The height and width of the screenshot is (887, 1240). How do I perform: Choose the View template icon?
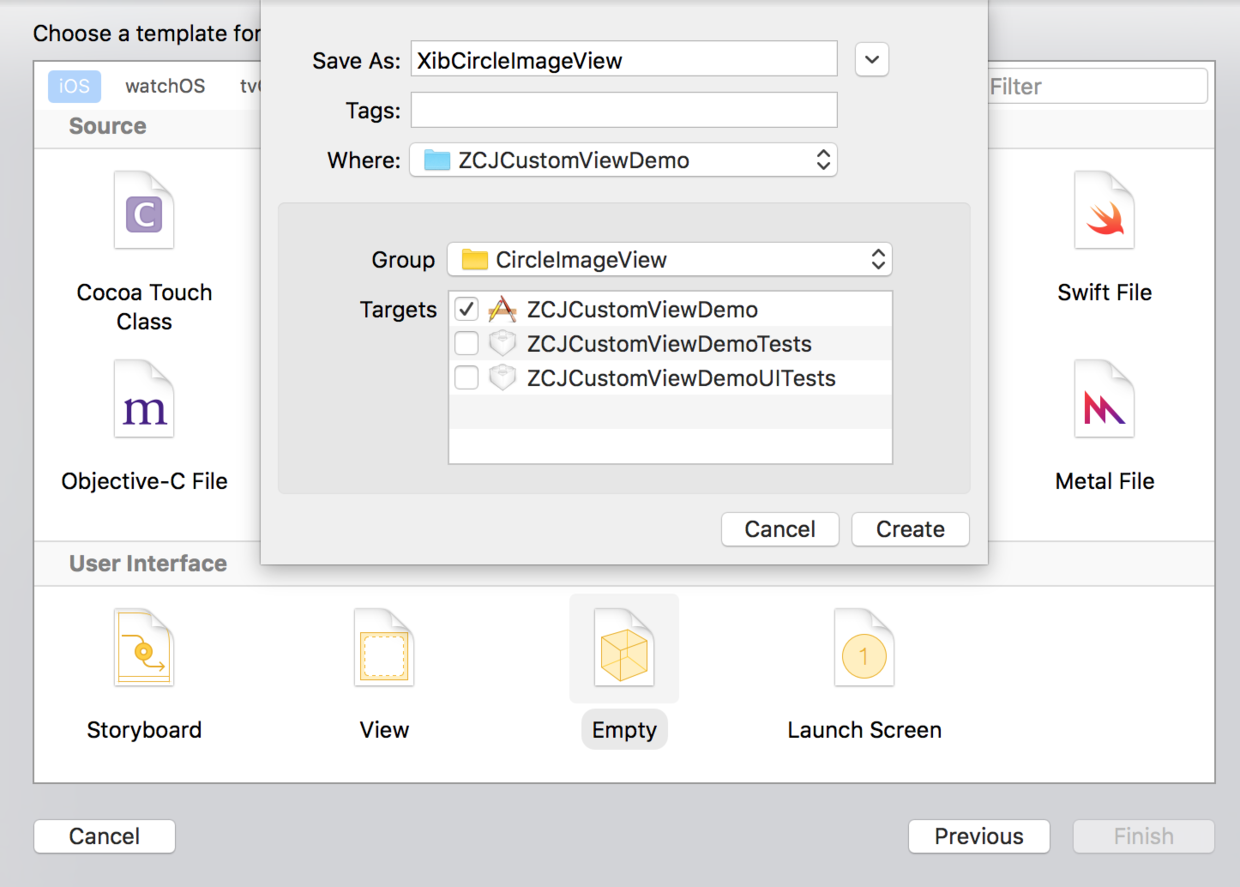tap(384, 648)
